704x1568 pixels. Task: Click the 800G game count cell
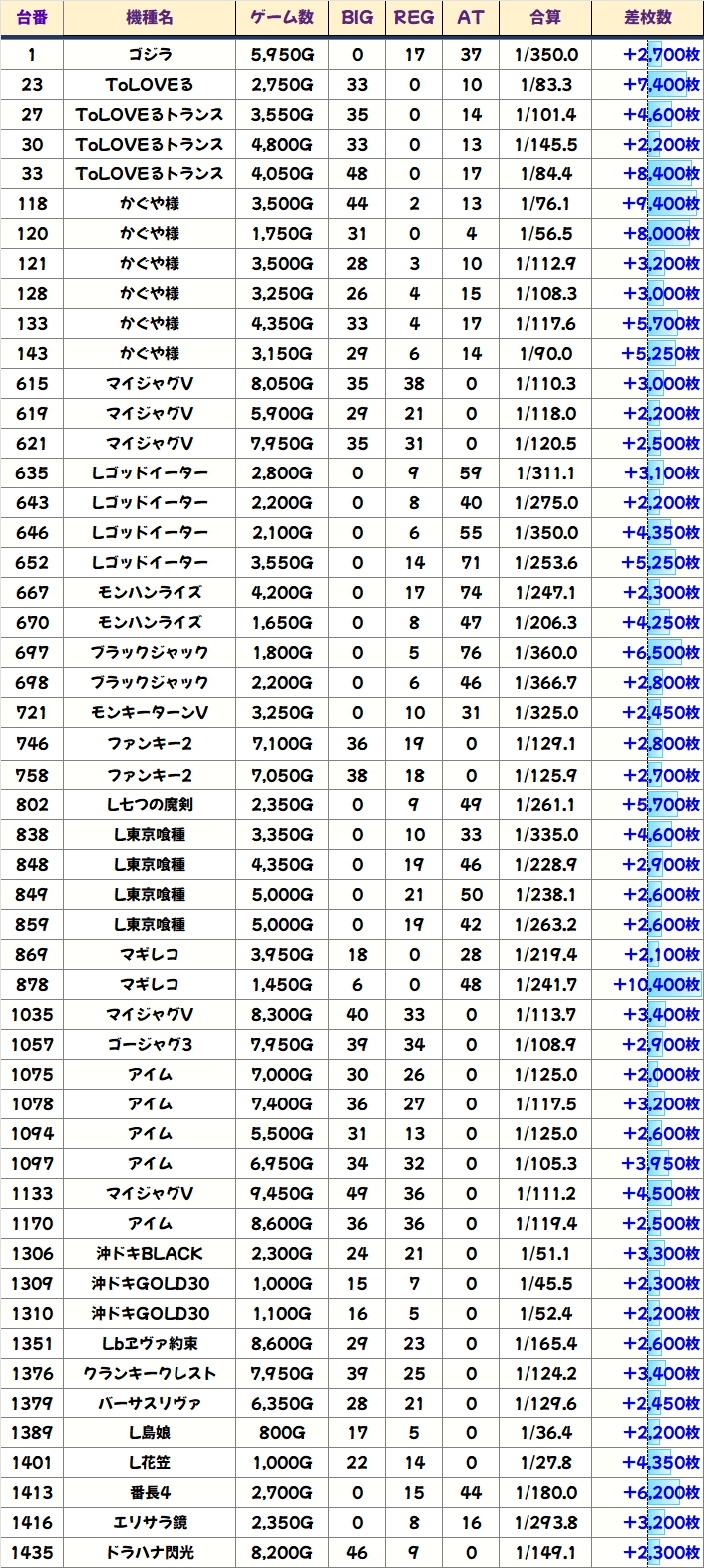coord(282,1432)
